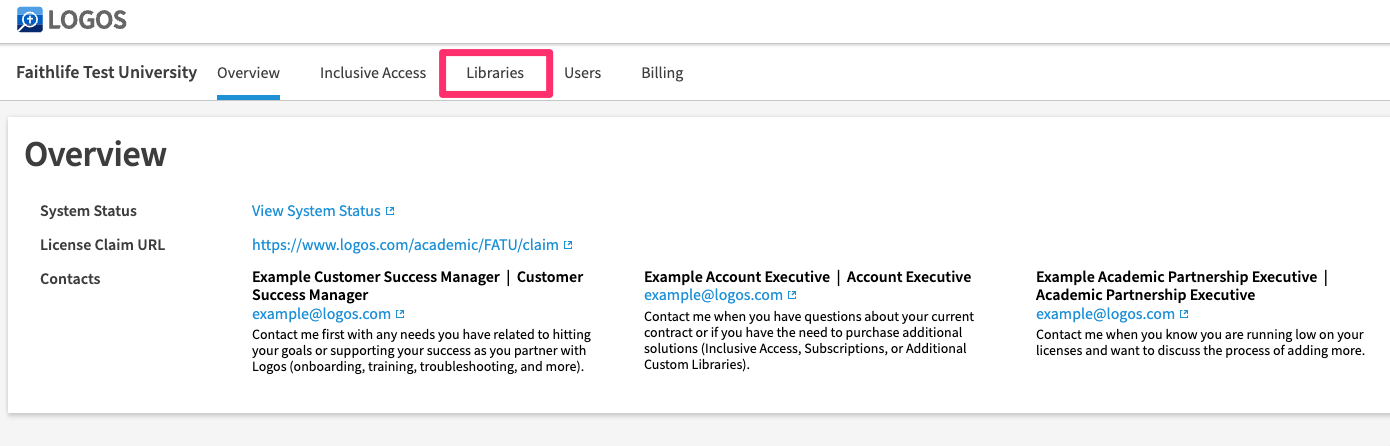
Task: Email the Academic Partnership Executive
Action: [x=1105, y=314]
